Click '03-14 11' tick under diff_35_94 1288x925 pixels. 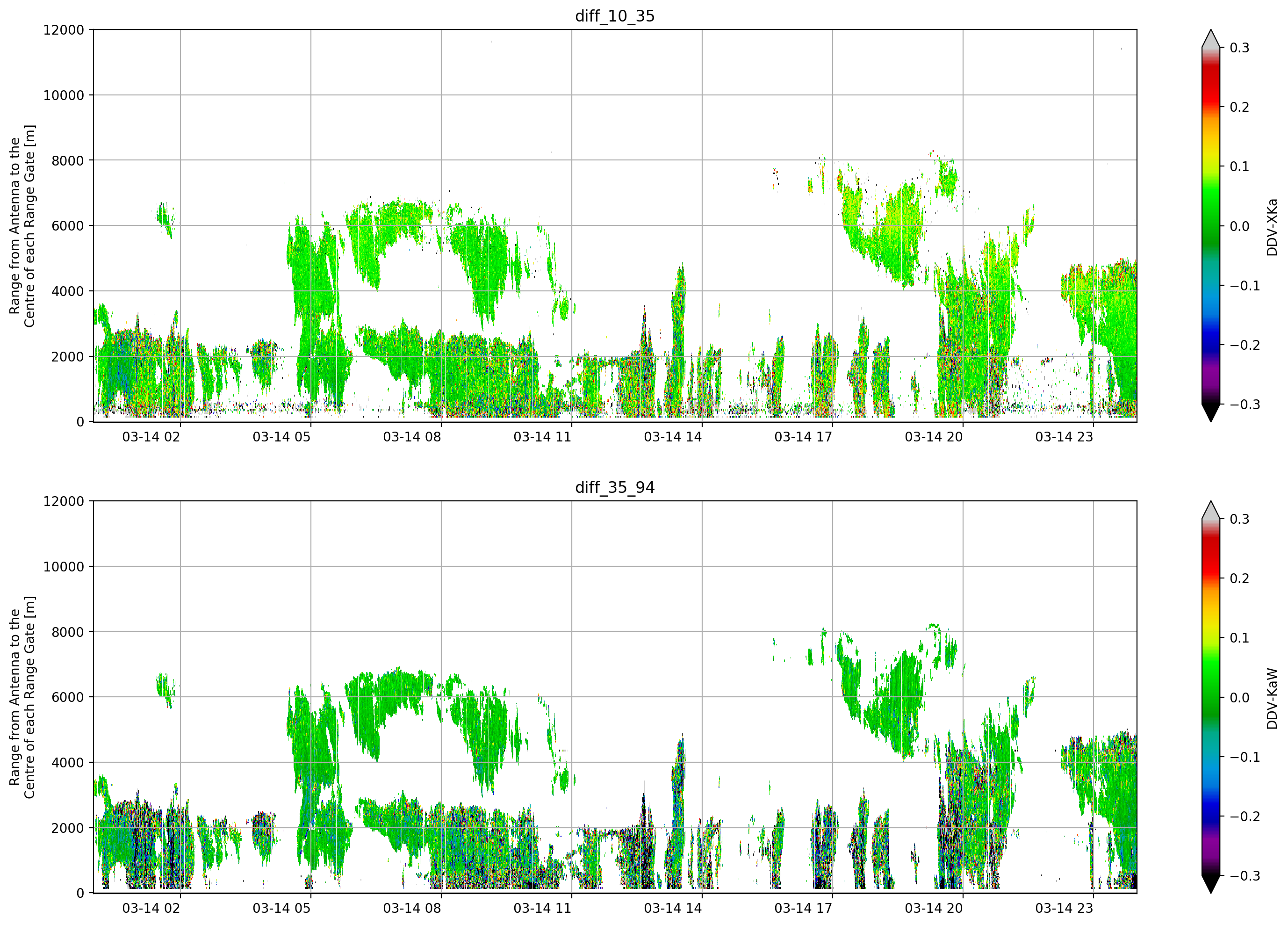coord(542,909)
